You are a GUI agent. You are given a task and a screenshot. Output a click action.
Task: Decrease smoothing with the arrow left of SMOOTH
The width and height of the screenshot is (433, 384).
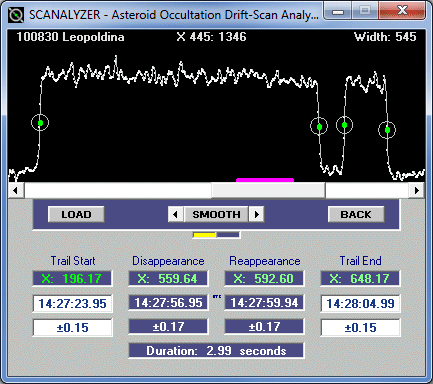pos(175,214)
